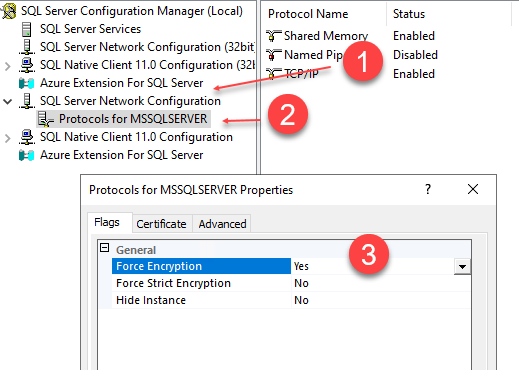
Task: Select the Shared Memory protocol row
Action: coord(350,36)
